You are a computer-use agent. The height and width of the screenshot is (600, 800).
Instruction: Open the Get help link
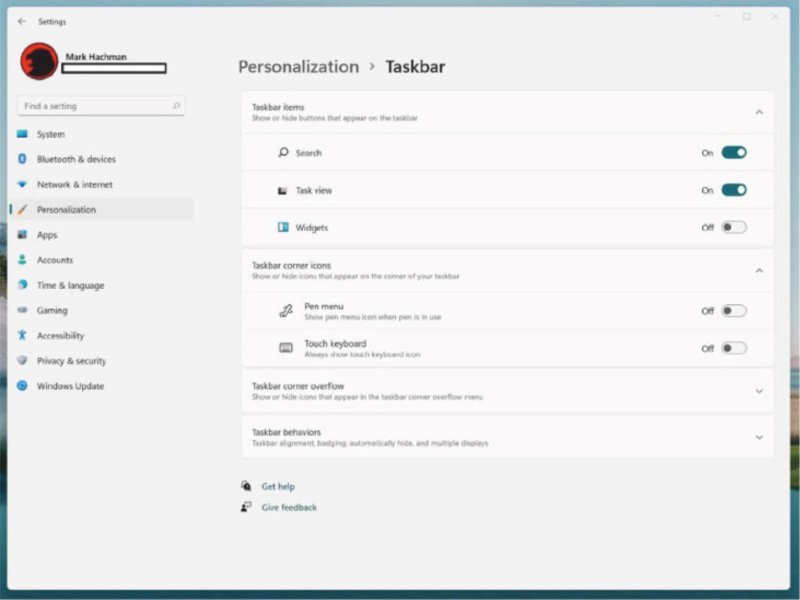[278, 487]
